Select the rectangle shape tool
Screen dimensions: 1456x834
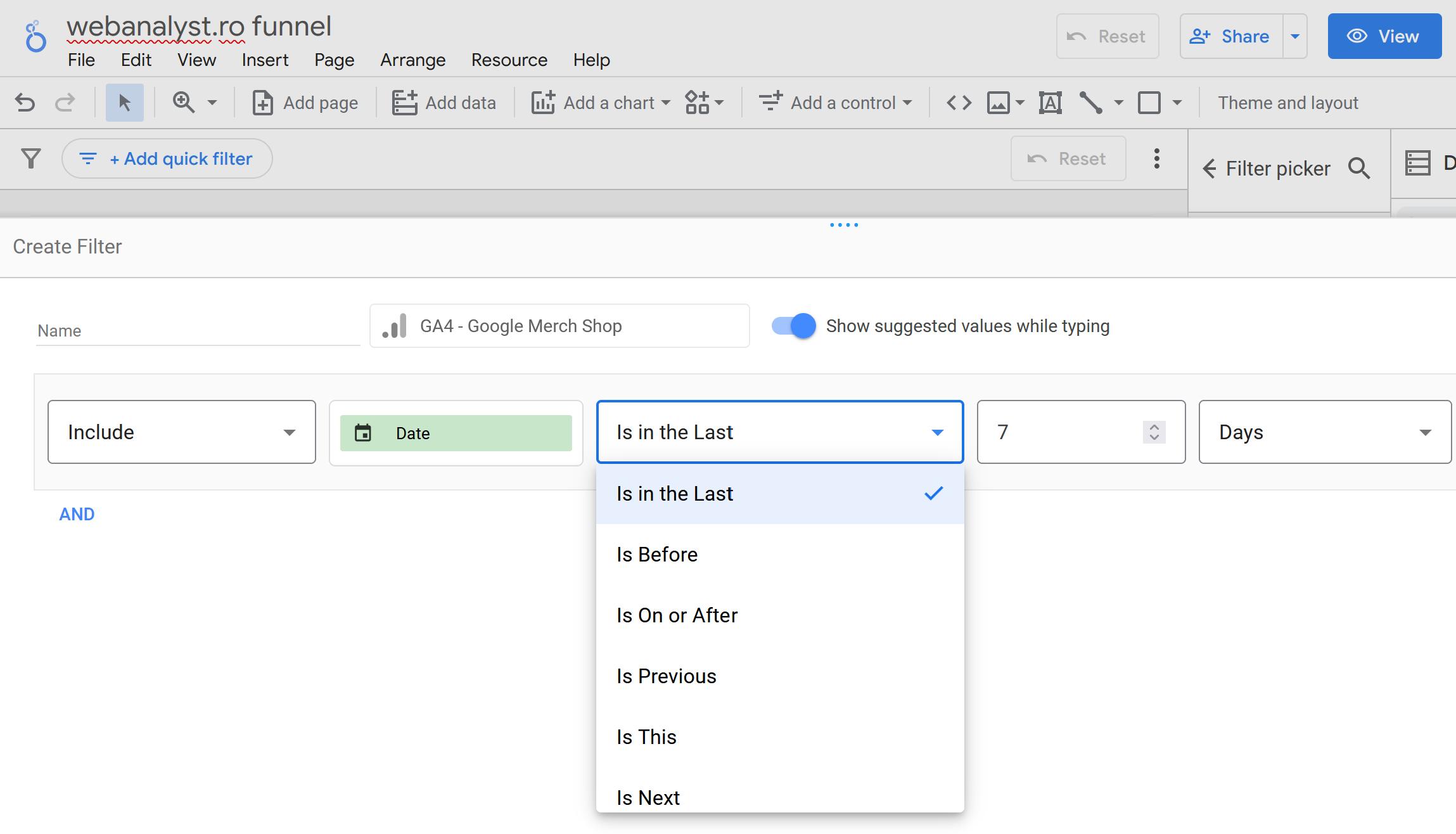click(1149, 103)
